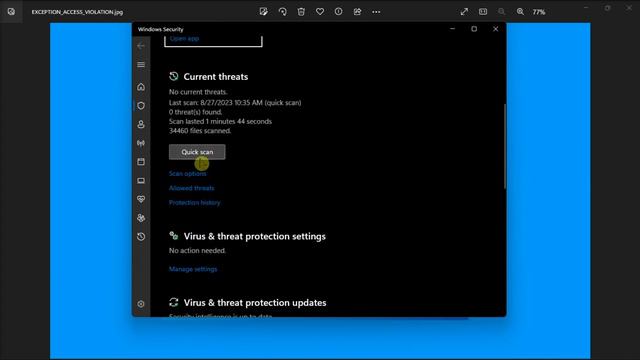
Task: Maximize the Windows Security window
Action: click(x=474, y=29)
